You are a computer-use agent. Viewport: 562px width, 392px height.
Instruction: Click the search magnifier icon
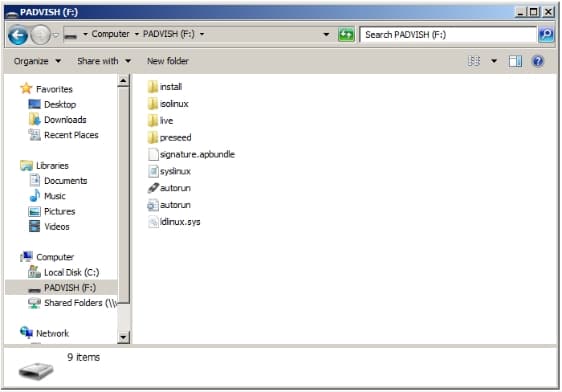546,35
